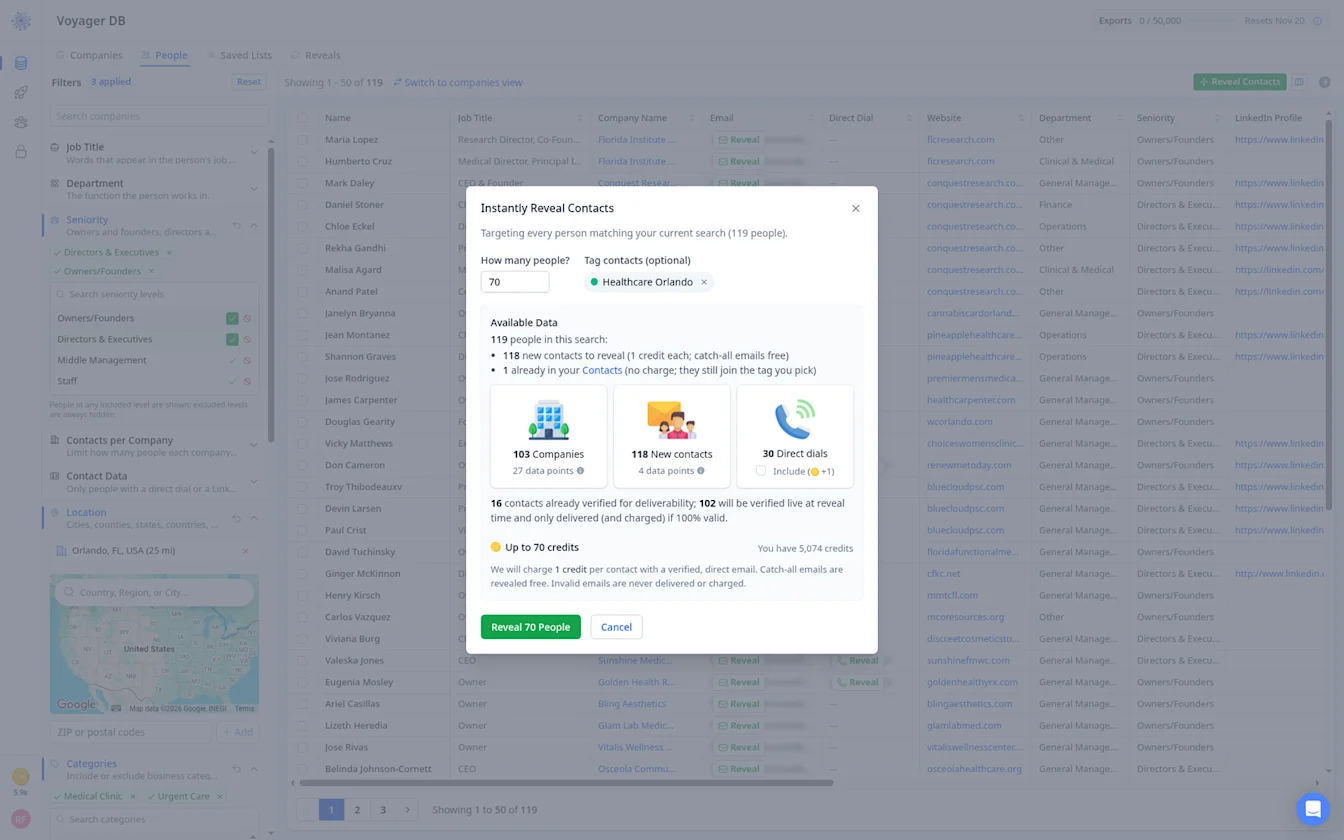Uncheck Owners/Founders seniority include box

[232, 318]
